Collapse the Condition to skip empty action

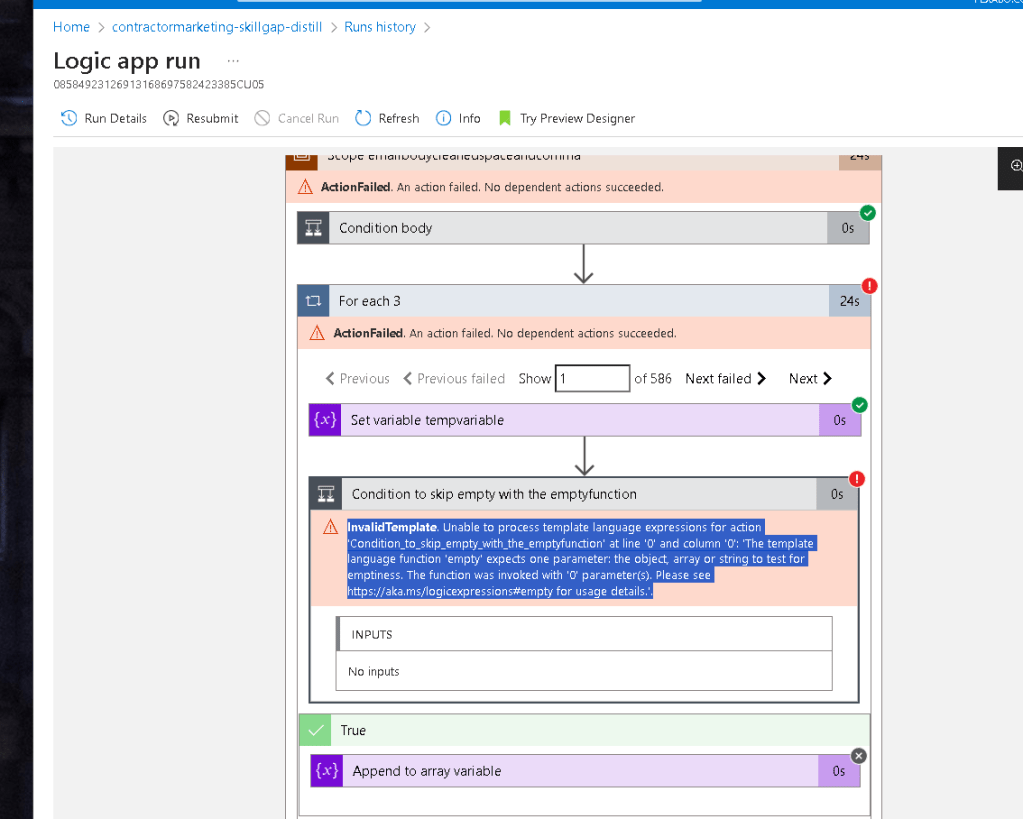(583, 494)
